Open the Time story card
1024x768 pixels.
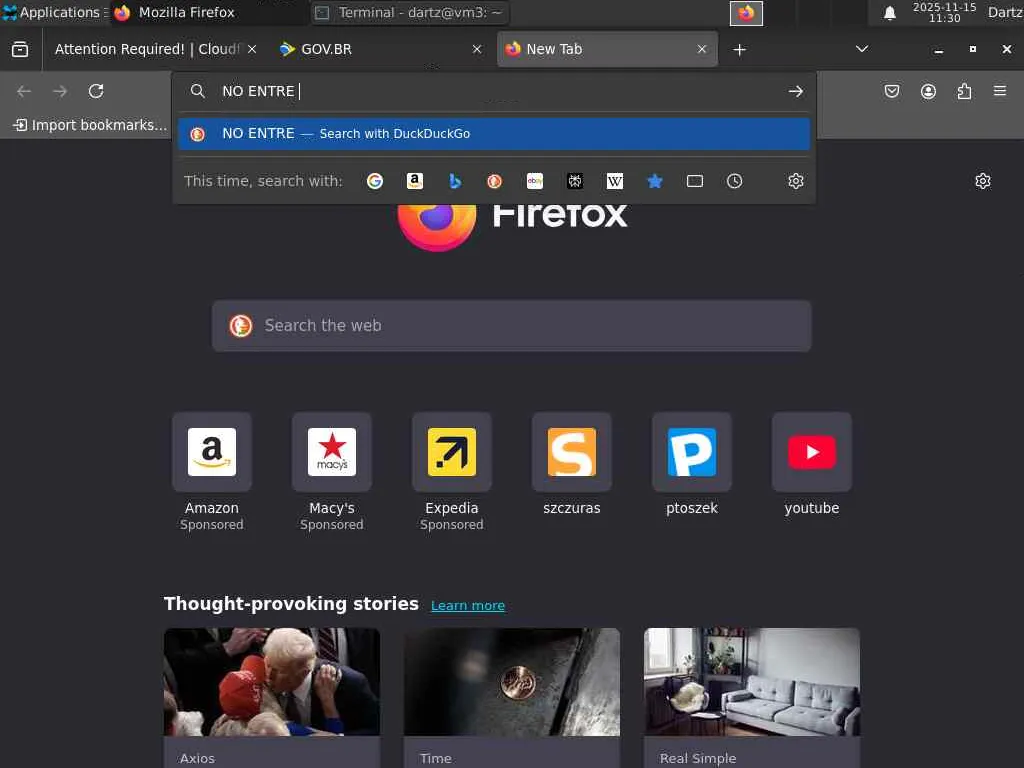coord(512,697)
